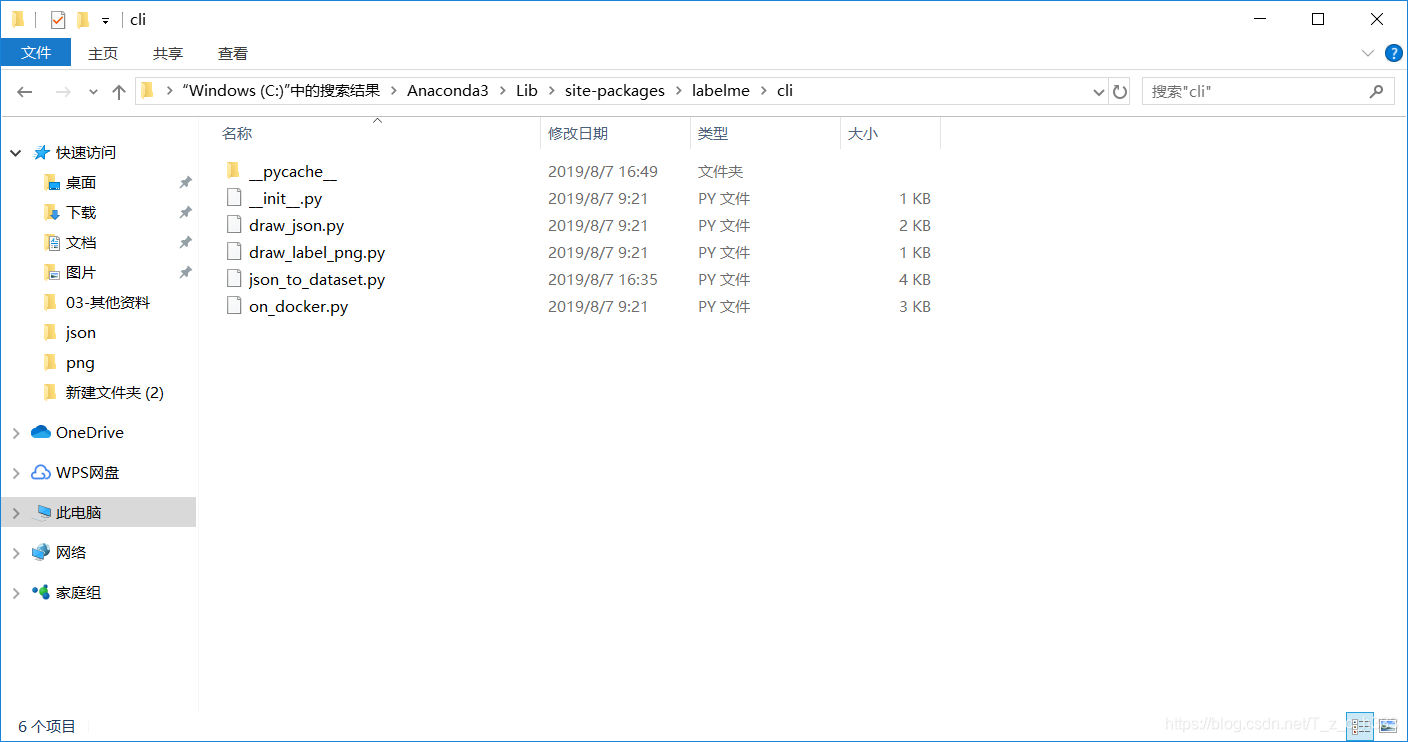The height and width of the screenshot is (742, 1408).
Task: Expand the 网络 tree node
Action: (15, 553)
